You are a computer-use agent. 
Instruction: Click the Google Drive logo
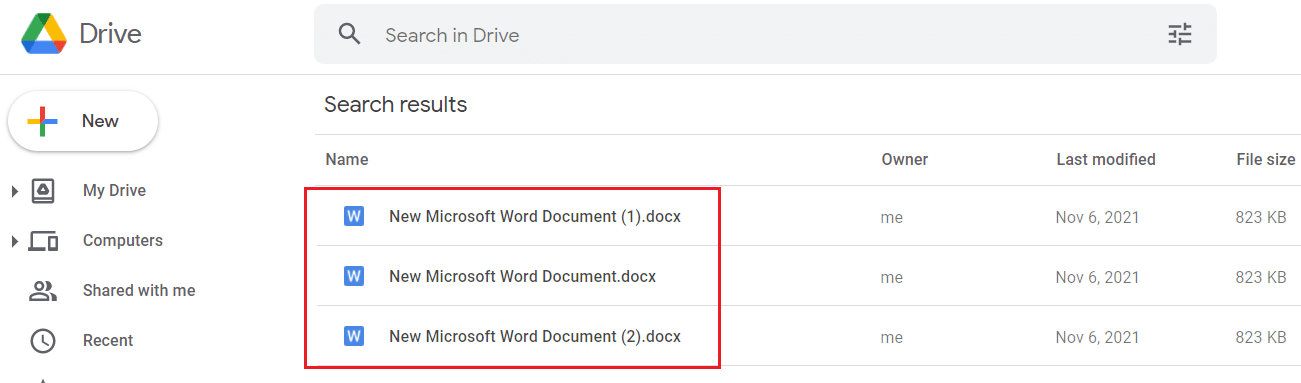tap(44, 34)
